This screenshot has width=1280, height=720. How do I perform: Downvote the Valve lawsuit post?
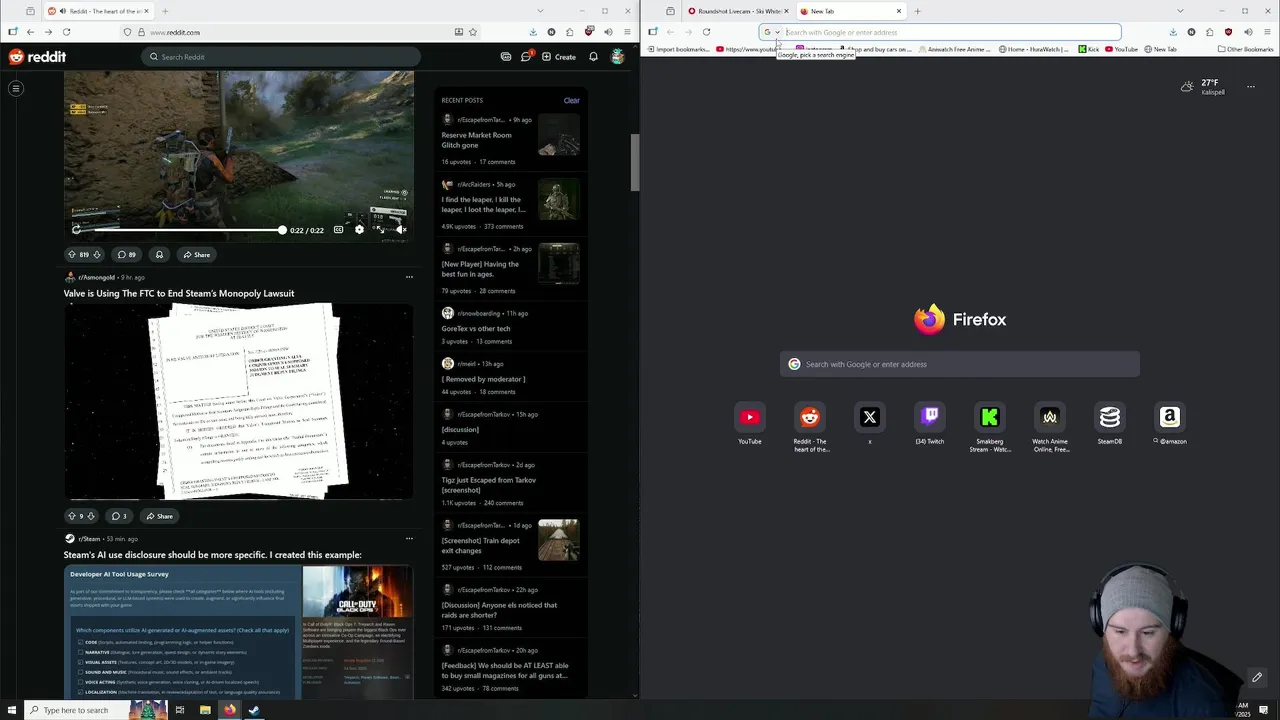(91, 516)
